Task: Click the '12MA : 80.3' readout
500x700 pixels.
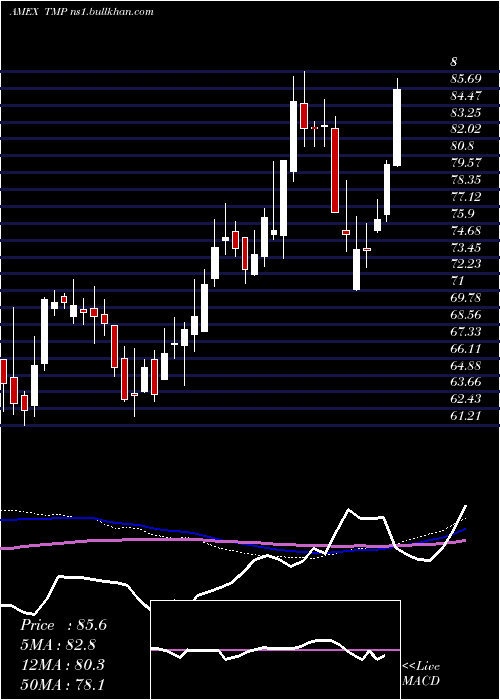Action: (x=62, y=664)
